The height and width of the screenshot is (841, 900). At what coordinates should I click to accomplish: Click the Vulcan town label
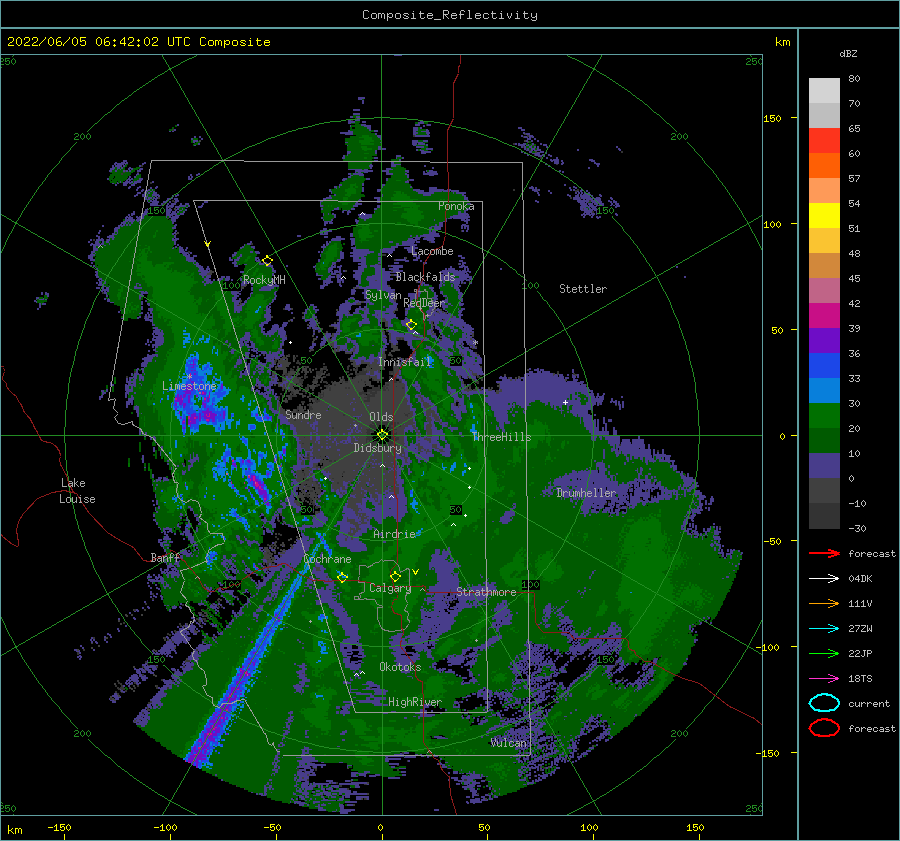509,743
